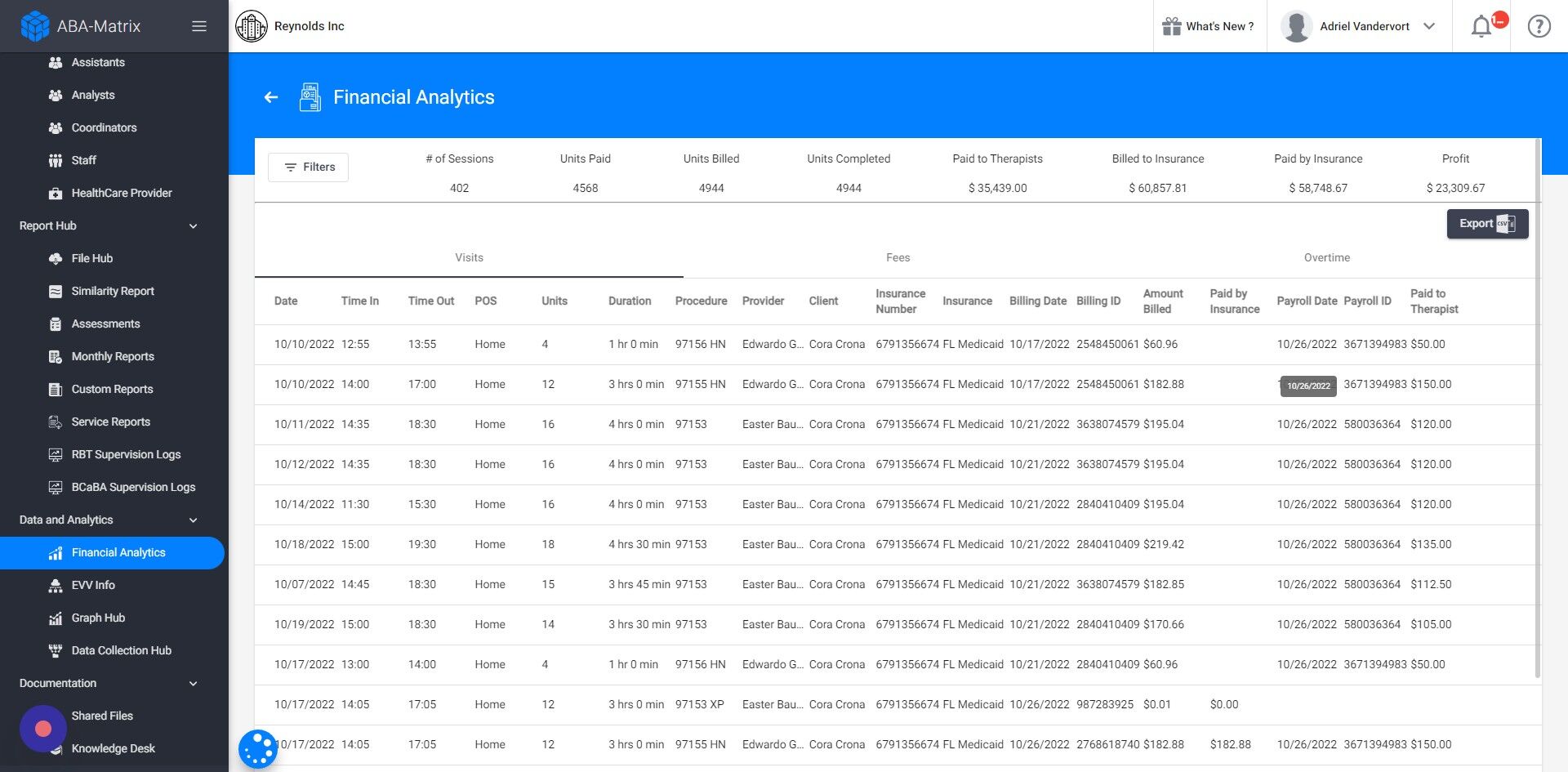This screenshot has width=1568, height=772.
Task: Switch to the Fees tab
Action: click(x=898, y=257)
